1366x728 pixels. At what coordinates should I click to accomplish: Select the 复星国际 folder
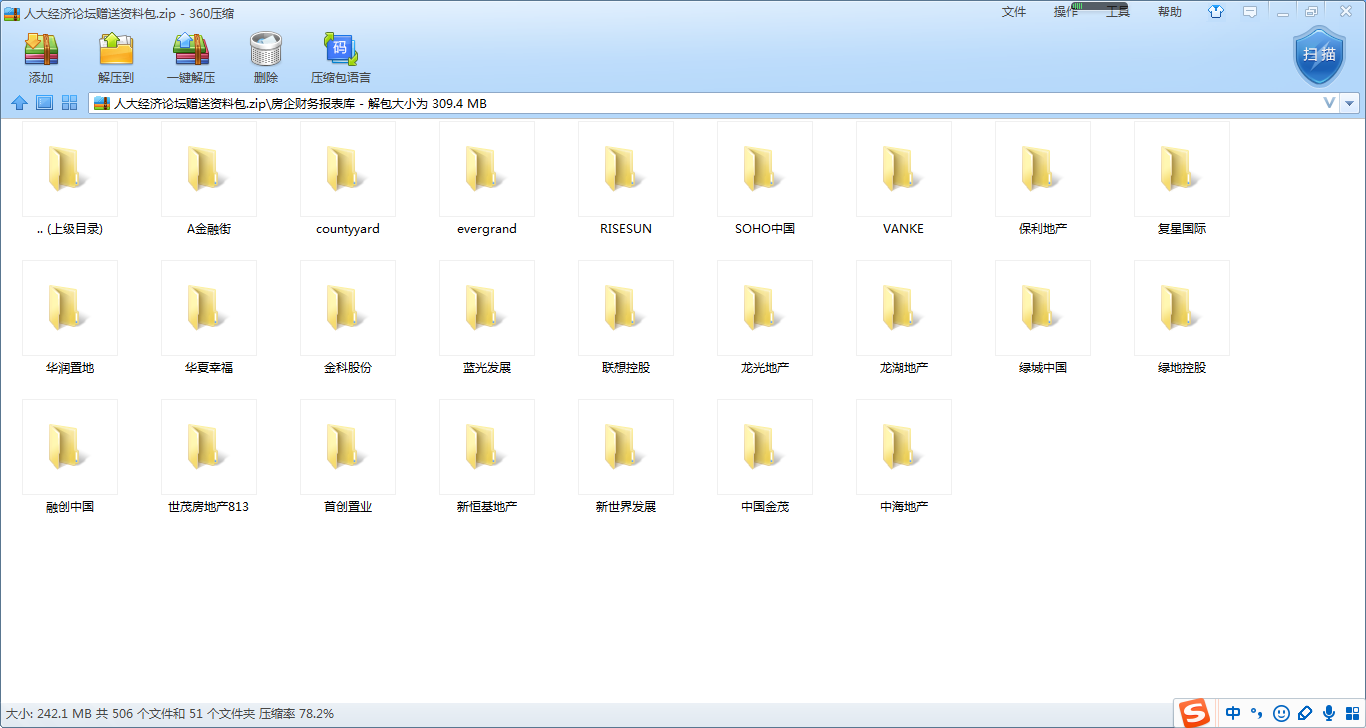1181,179
